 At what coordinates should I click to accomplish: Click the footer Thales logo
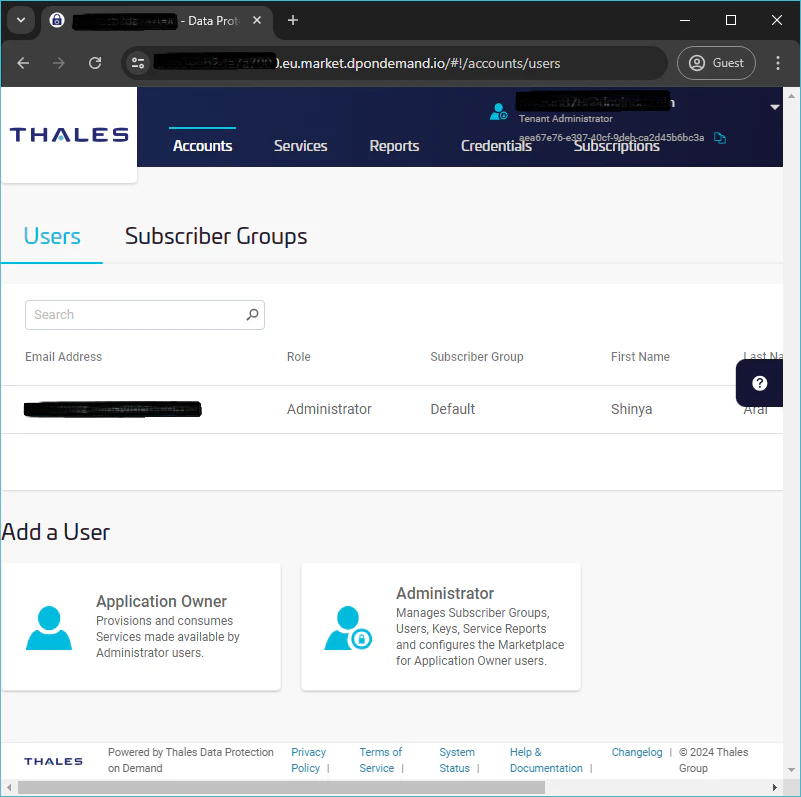(53, 761)
